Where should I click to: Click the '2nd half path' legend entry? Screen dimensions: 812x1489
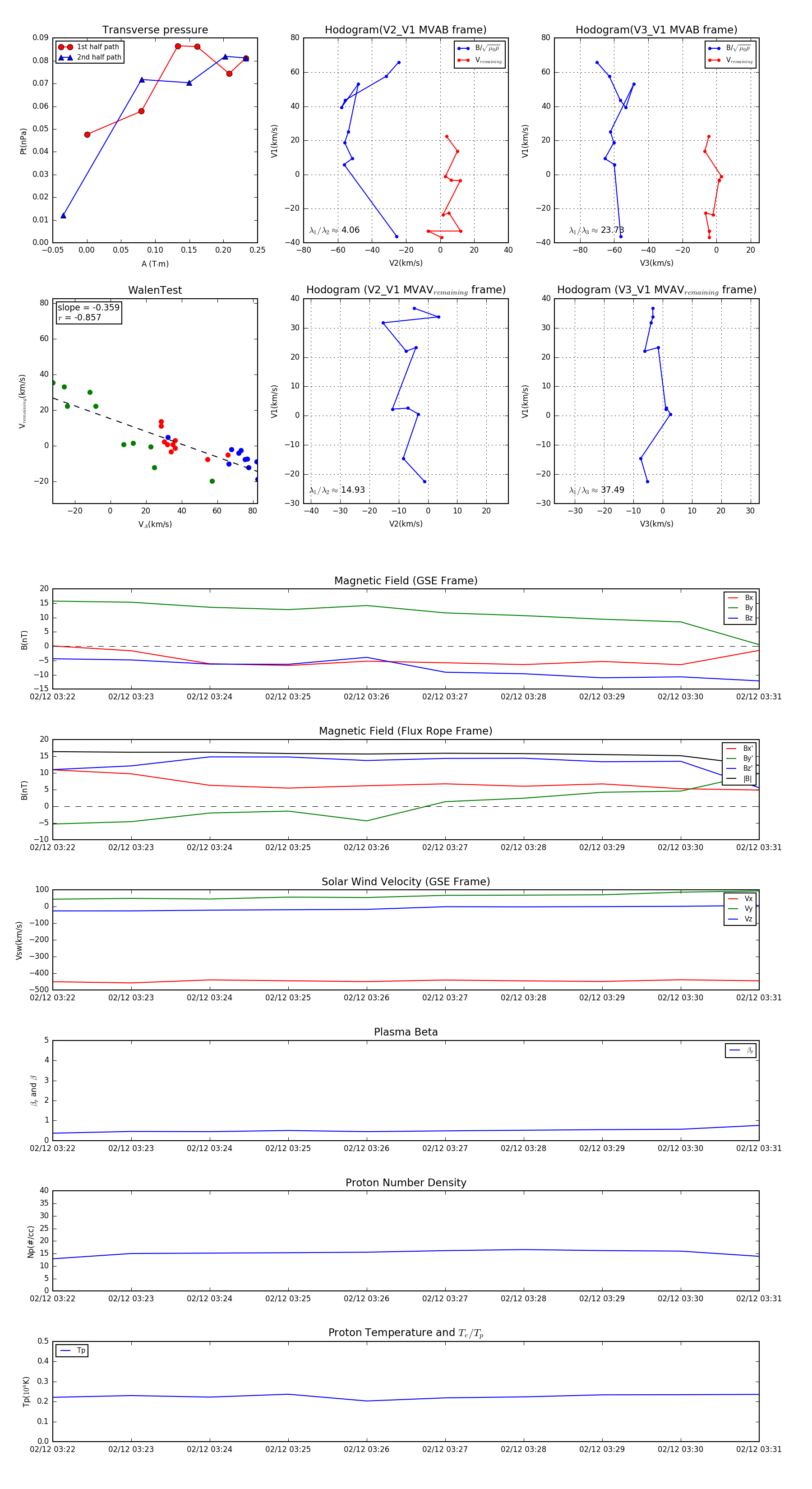90,57
